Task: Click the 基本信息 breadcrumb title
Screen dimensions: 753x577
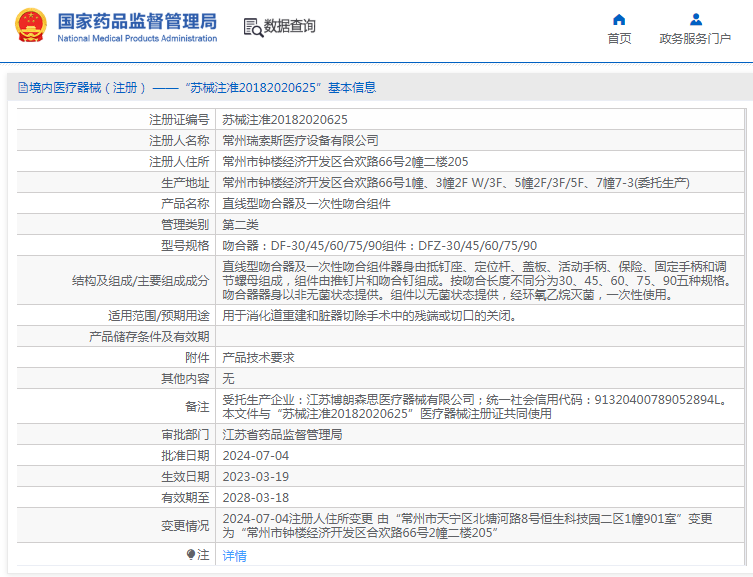Action: tap(352, 87)
